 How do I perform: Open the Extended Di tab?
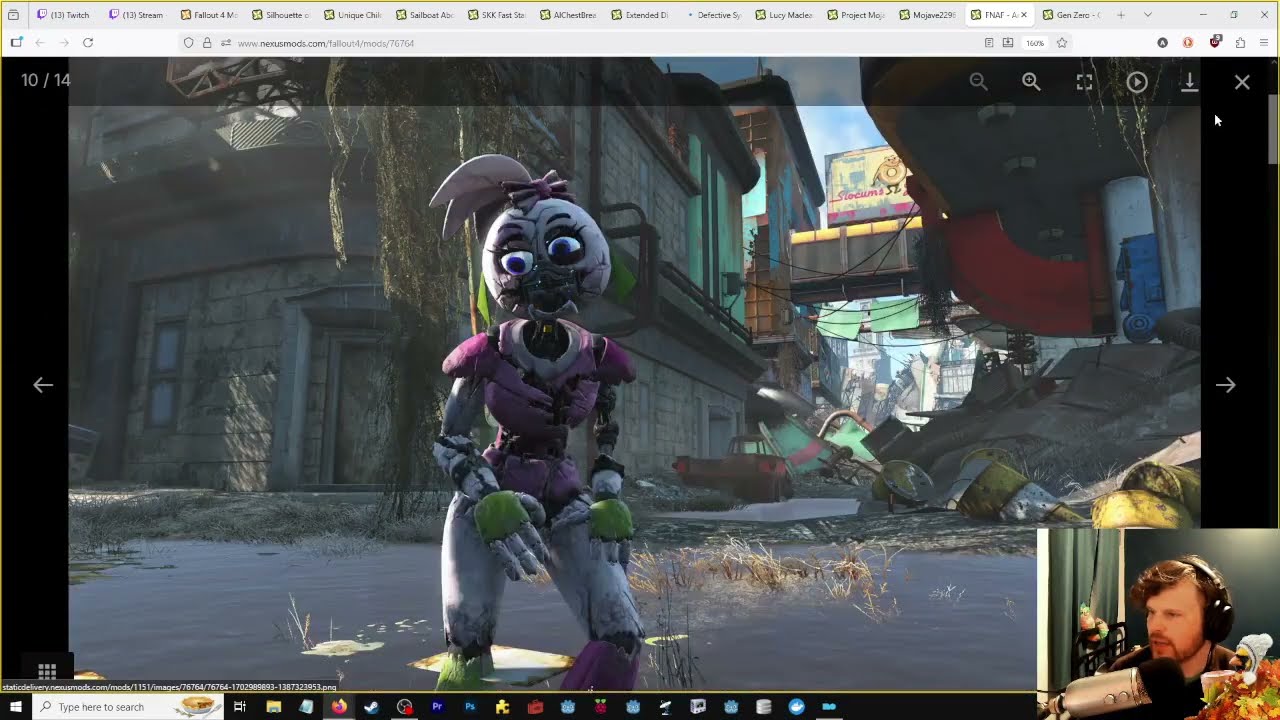click(641, 15)
